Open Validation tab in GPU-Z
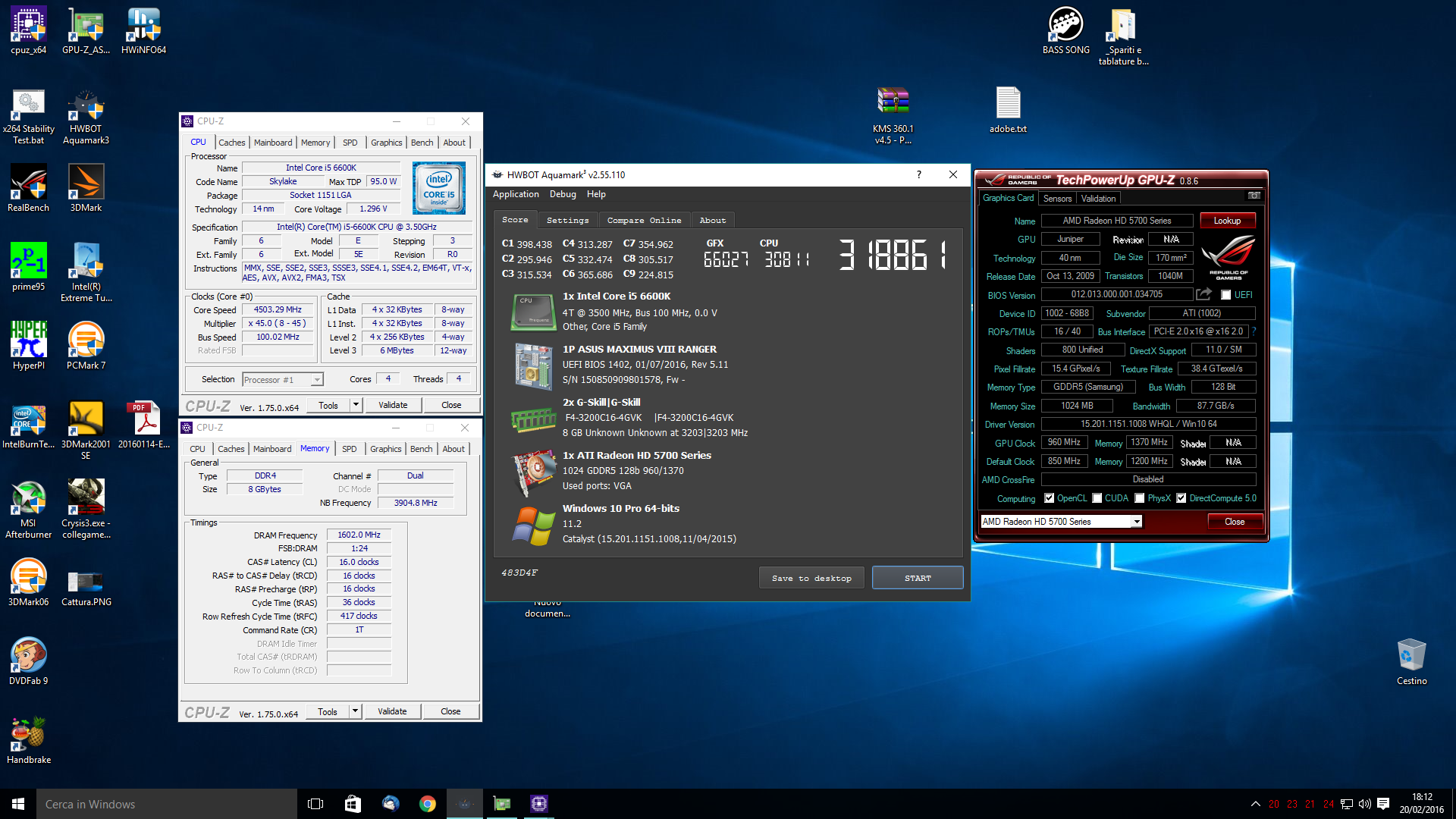This screenshot has width=1456, height=819. 1098,199
